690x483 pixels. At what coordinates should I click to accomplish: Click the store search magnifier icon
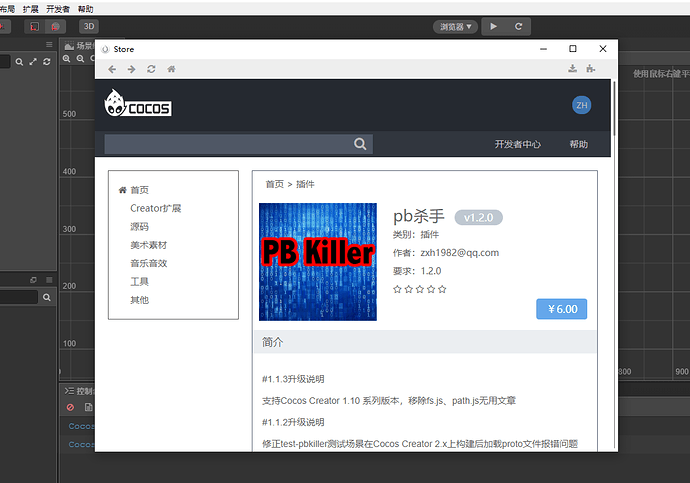(x=360, y=144)
